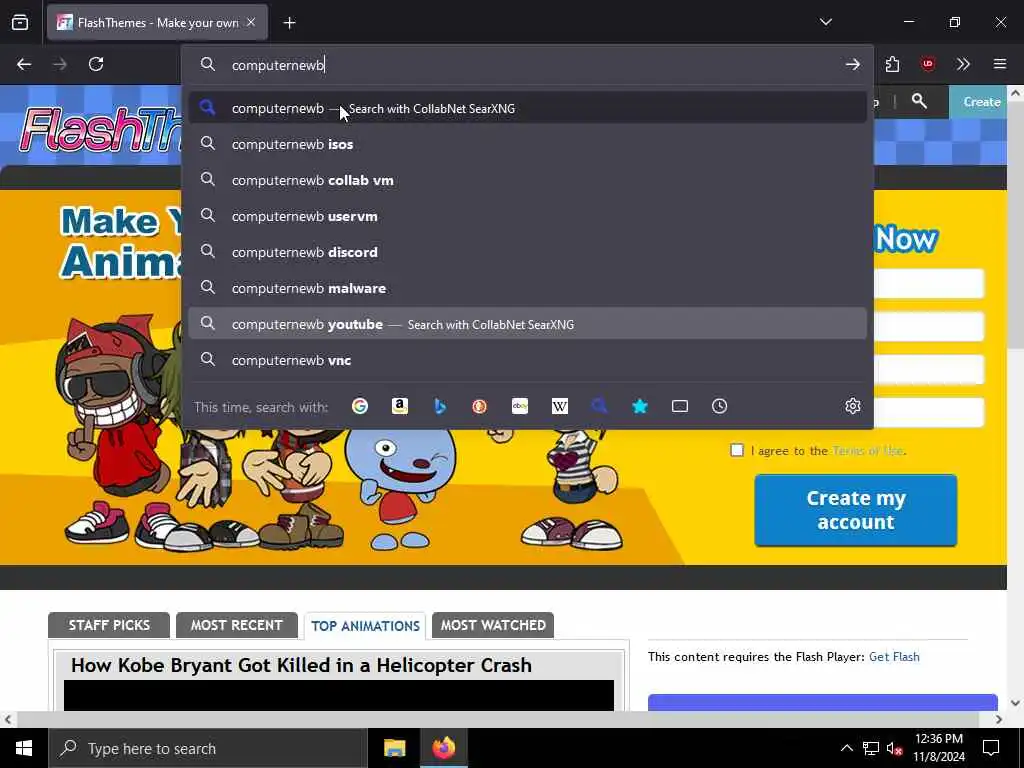Open the 'Get Flash' link

tap(894, 656)
